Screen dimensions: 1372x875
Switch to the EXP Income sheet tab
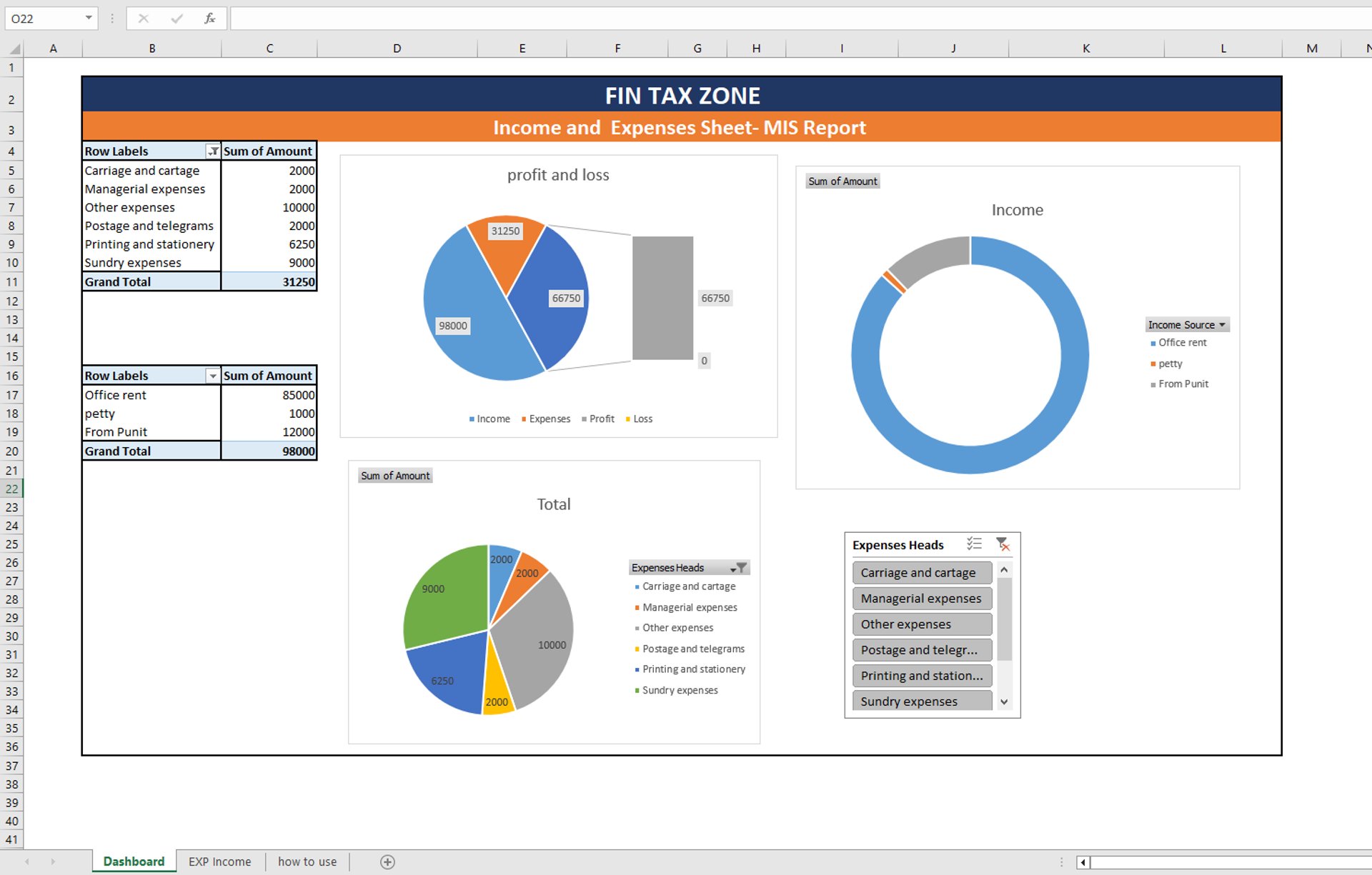click(x=219, y=861)
